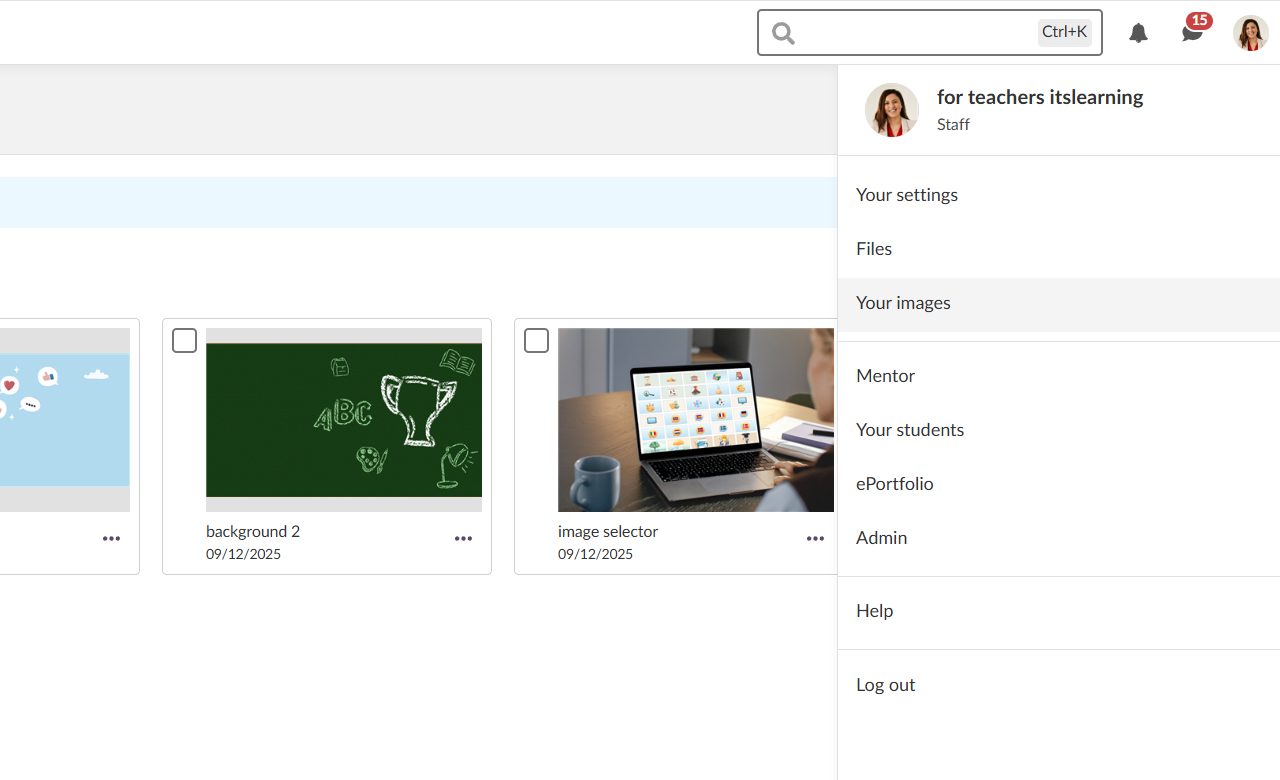This screenshot has width=1280, height=780.
Task: Open the Mentor menu item
Action: (885, 376)
